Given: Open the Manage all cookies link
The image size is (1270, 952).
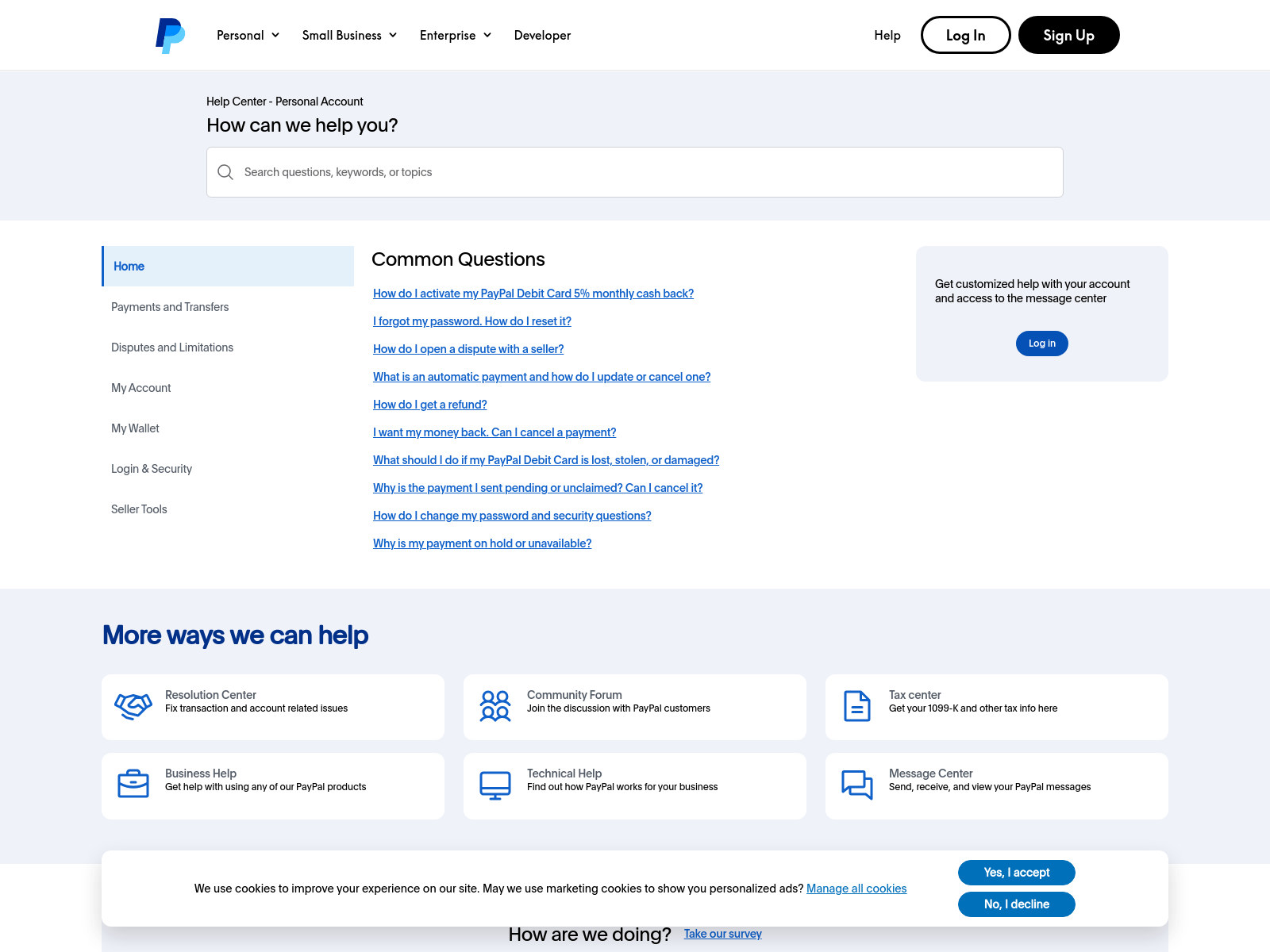Looking at the screenshot, I should pyautogui.click(x=856, y=889).
